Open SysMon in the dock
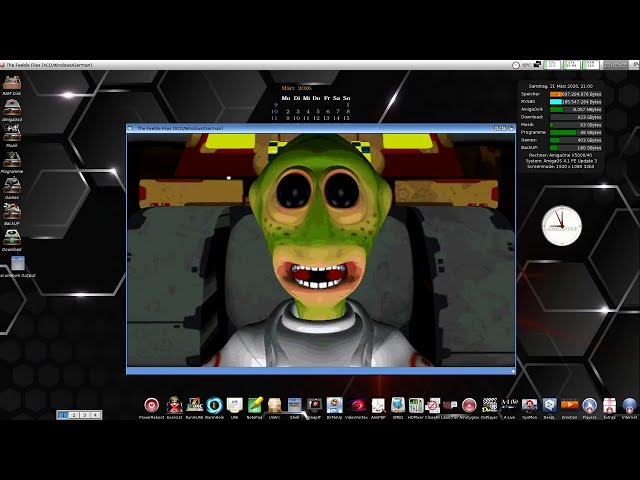The height and width of the screenshot is (480, 640). pos(529,405)
